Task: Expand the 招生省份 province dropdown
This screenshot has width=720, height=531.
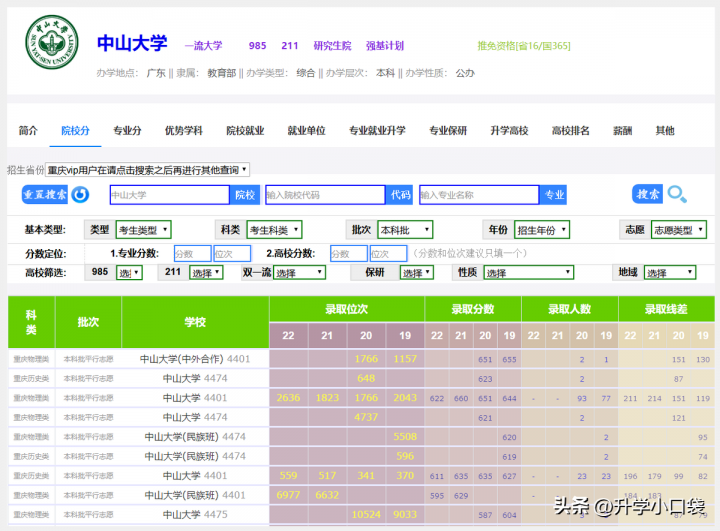Action: pos(147,170)
